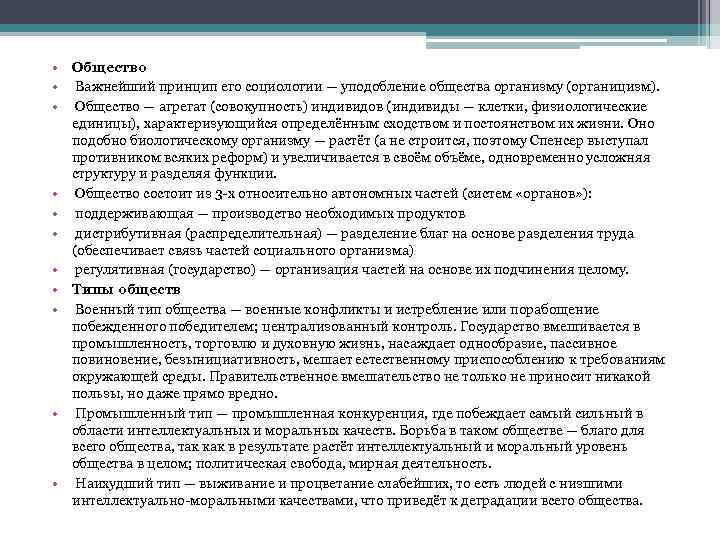Image resolution: width=720 pixels, height=540 pixels.
Task: Click the paragraph starting 'Наихудший тип'
Action: click(357, 492)
